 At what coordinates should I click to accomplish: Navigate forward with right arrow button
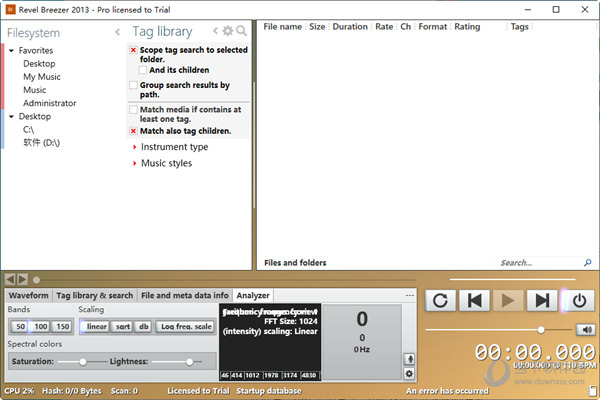[x=23, y=279]
